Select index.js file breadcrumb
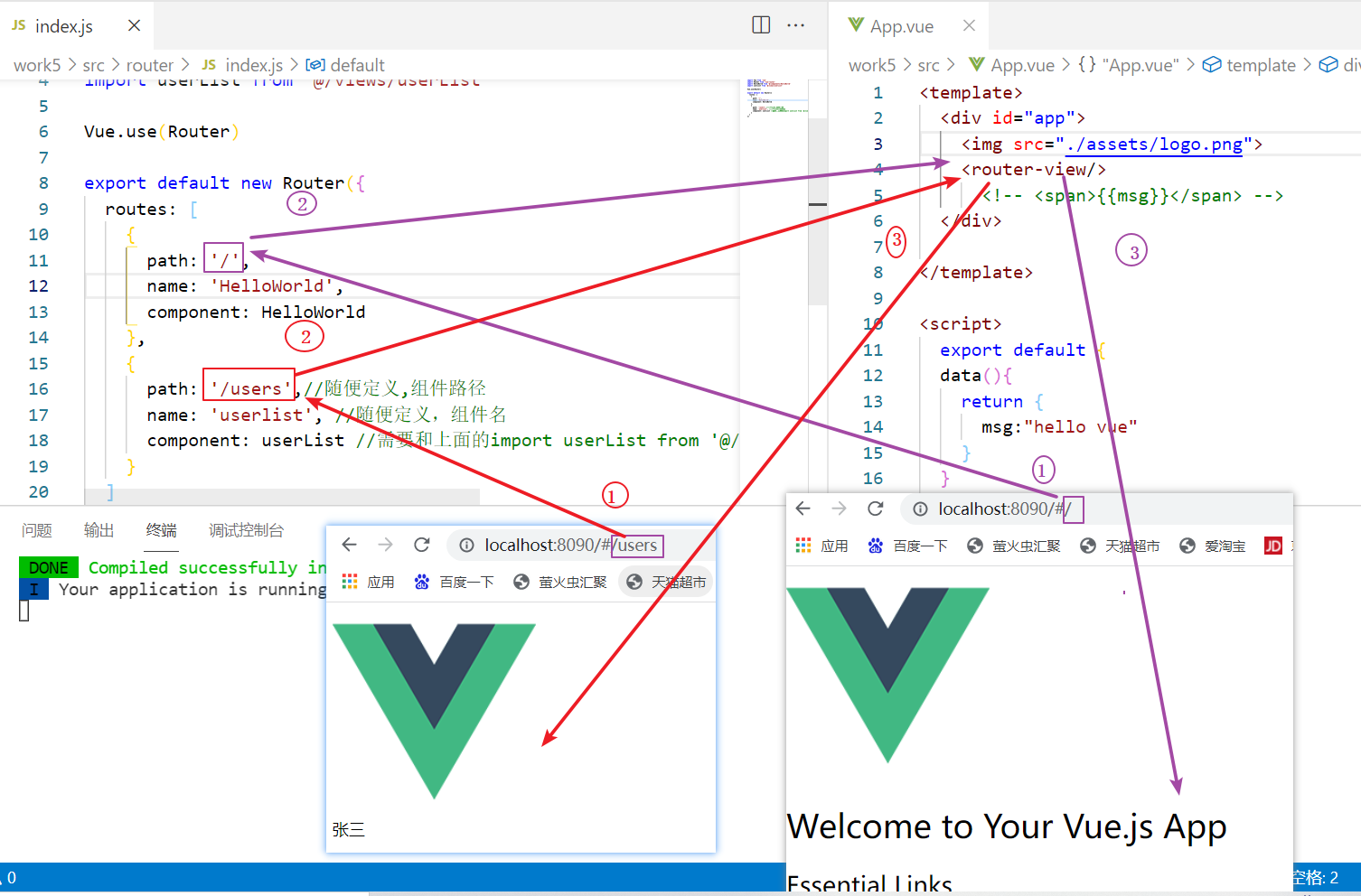The width and height of the screenshot is (1361, 896). 243,65
